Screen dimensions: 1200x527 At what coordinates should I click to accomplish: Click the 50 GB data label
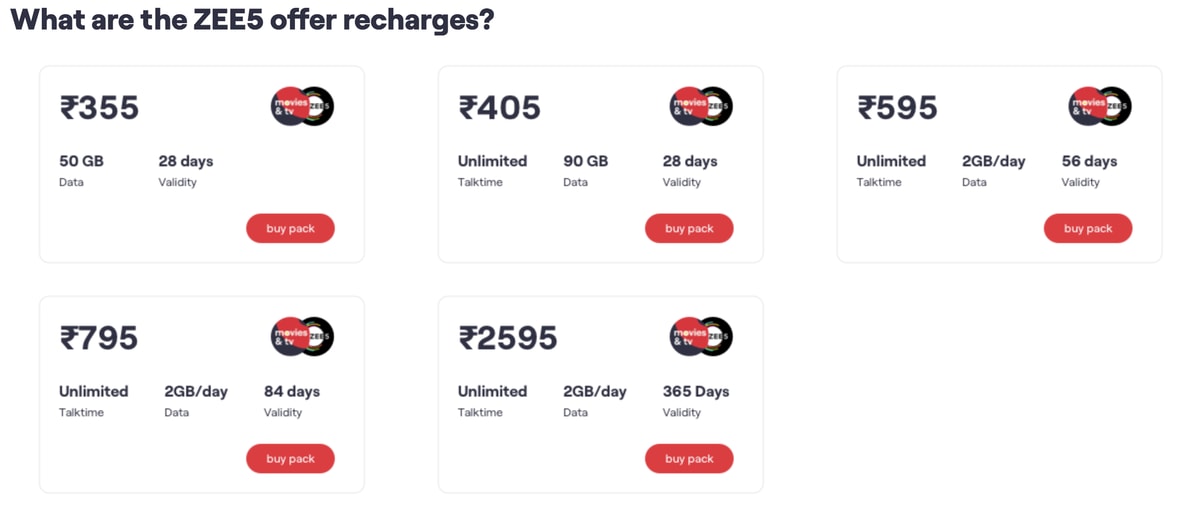point(81,161)
